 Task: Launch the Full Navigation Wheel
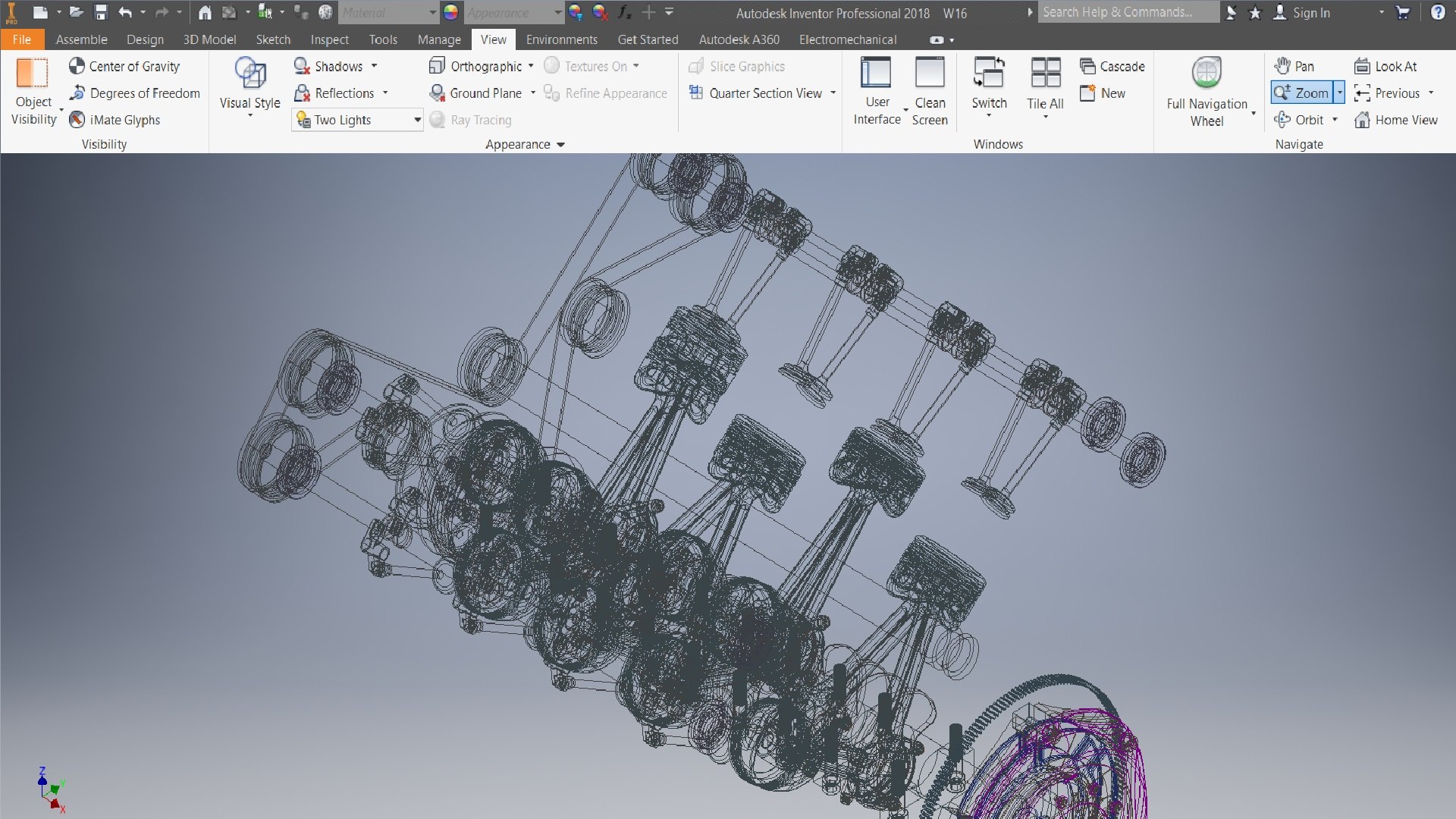(1207, 91)
